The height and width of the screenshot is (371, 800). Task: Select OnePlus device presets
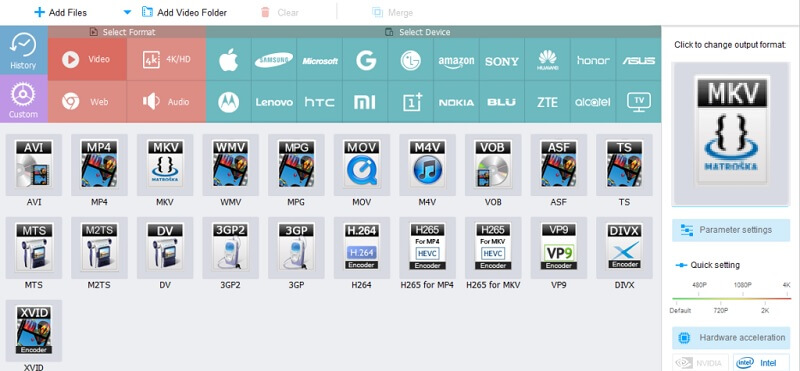point(411,102)
